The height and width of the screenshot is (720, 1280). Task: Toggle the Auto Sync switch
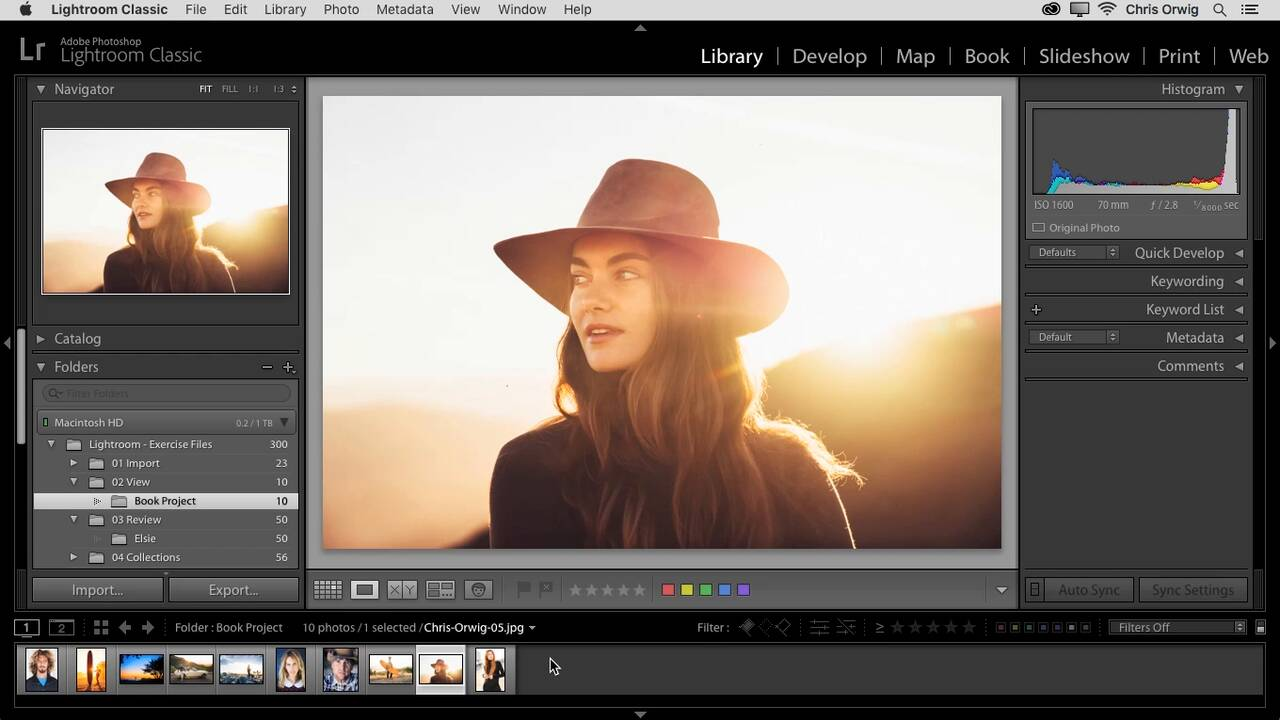coord(1035,590)
